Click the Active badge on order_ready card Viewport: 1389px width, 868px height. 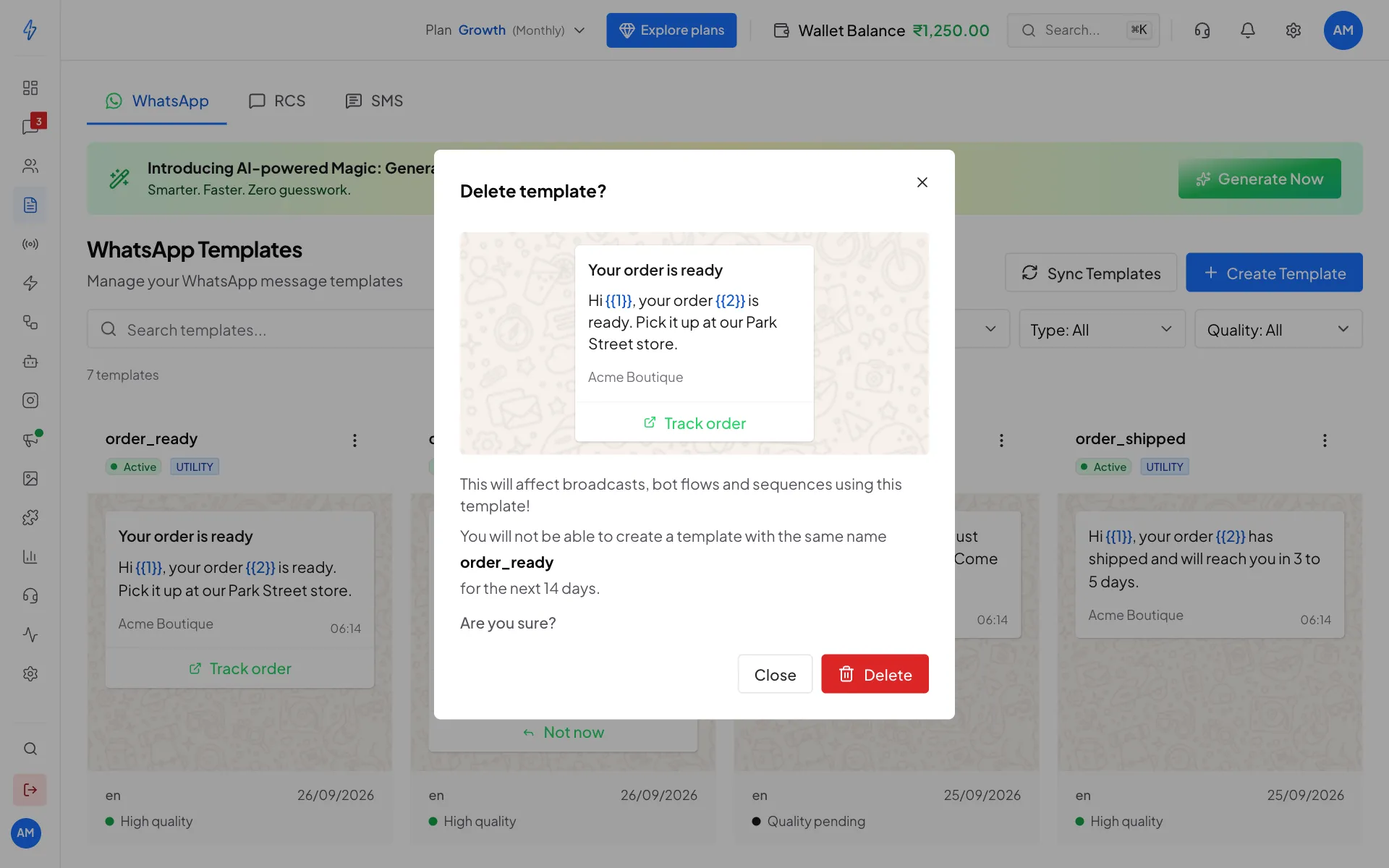click(x=133, y=467)
